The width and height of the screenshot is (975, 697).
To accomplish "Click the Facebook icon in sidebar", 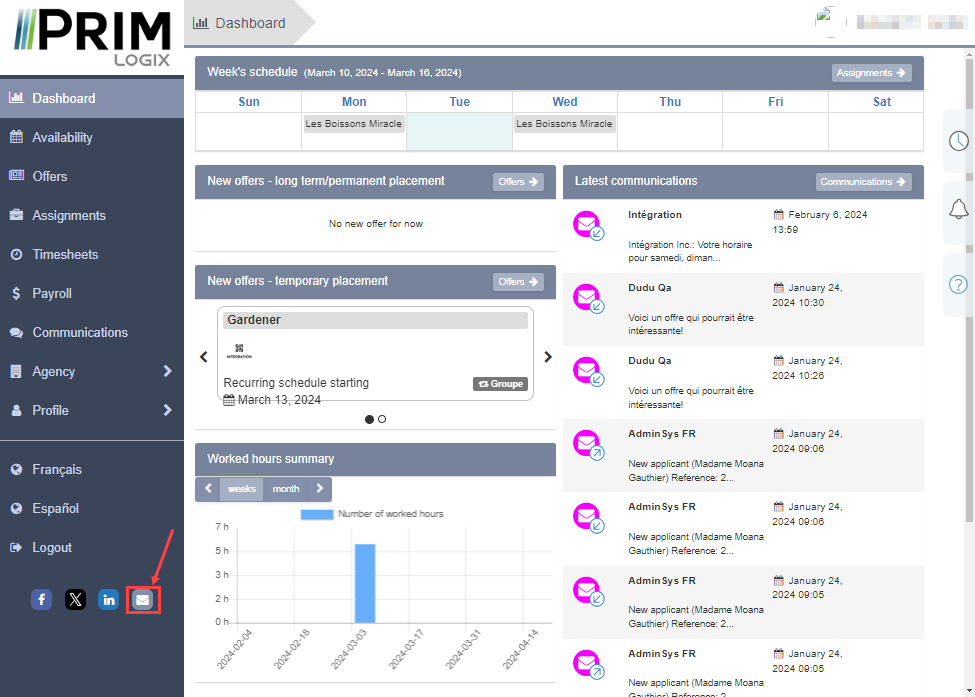I will (x=41, y=600).
